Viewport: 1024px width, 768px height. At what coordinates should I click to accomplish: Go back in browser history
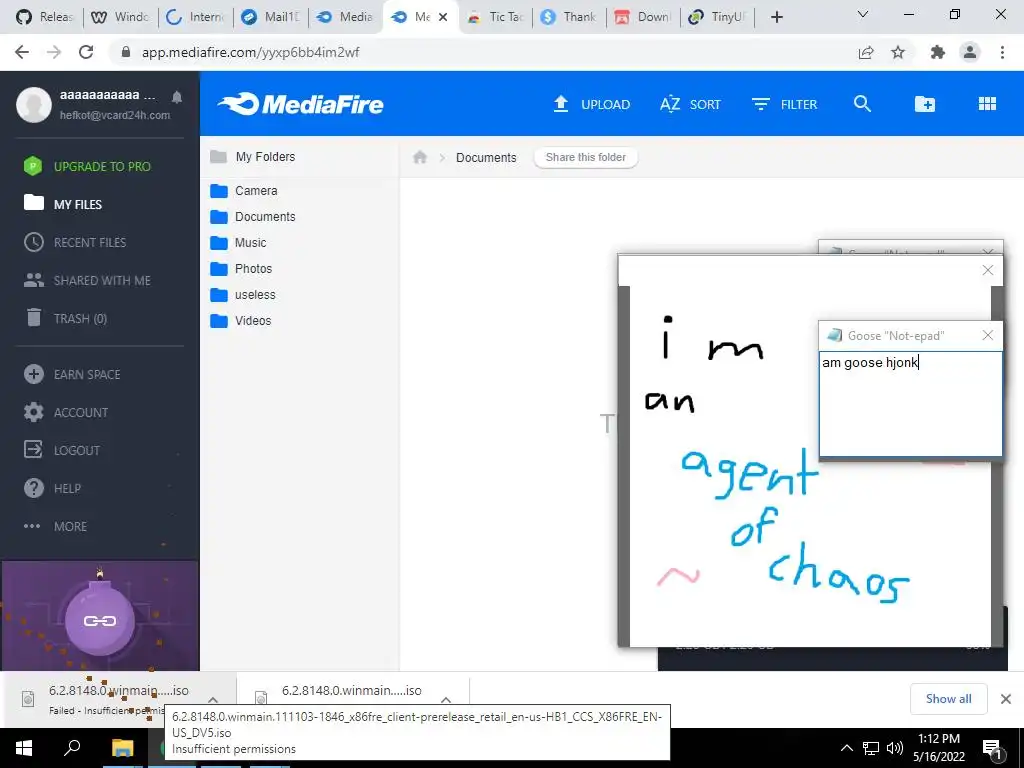point(22,52)
